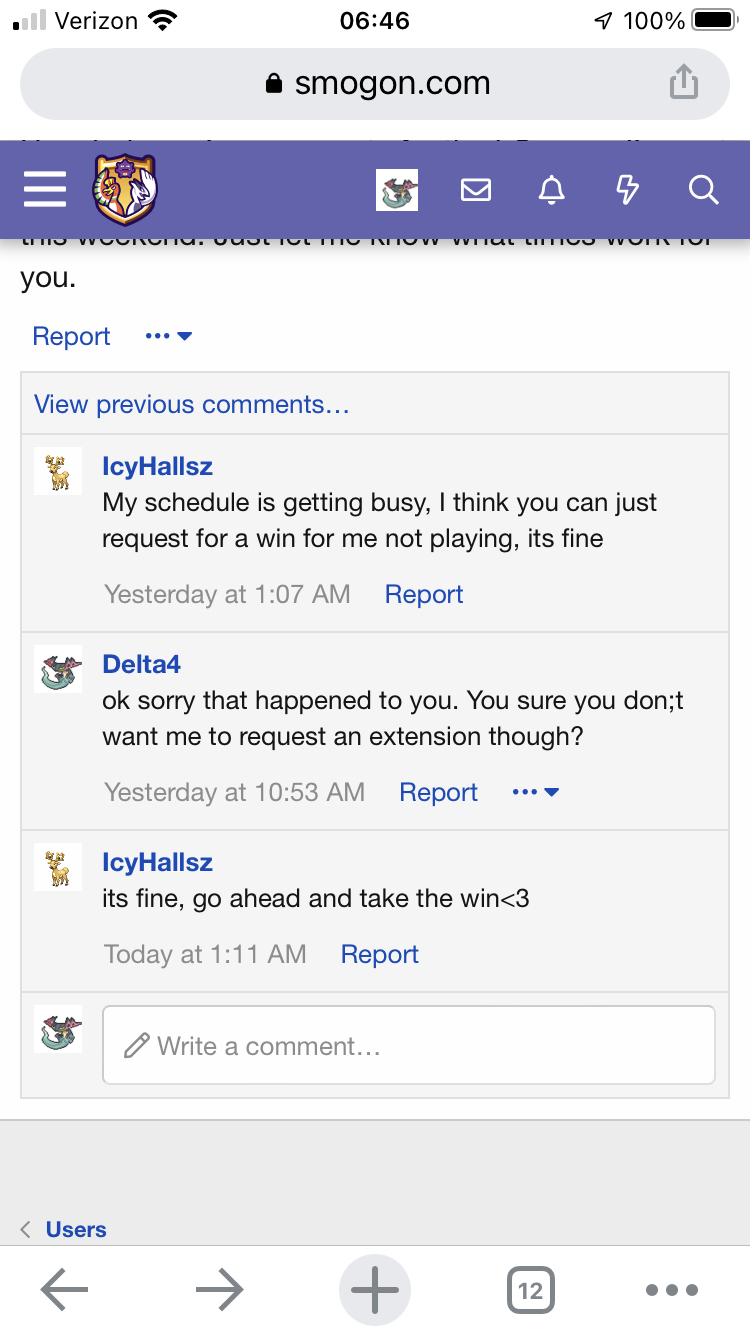Screen dimensions: 750x1334
Task: Report IcyHallsz's first comment
Action: coord(424,594)
